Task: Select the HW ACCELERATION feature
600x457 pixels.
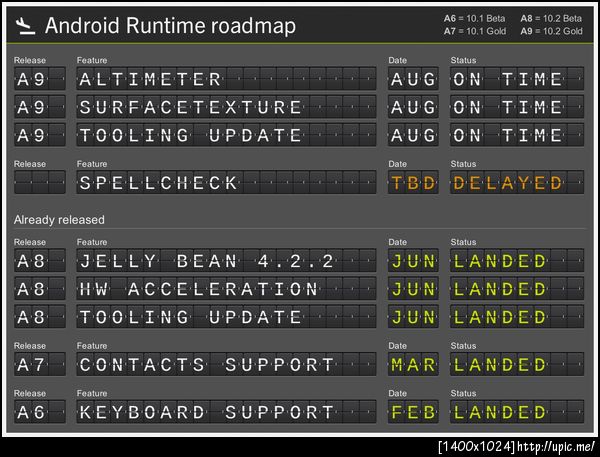Action: tap(226, 289)
